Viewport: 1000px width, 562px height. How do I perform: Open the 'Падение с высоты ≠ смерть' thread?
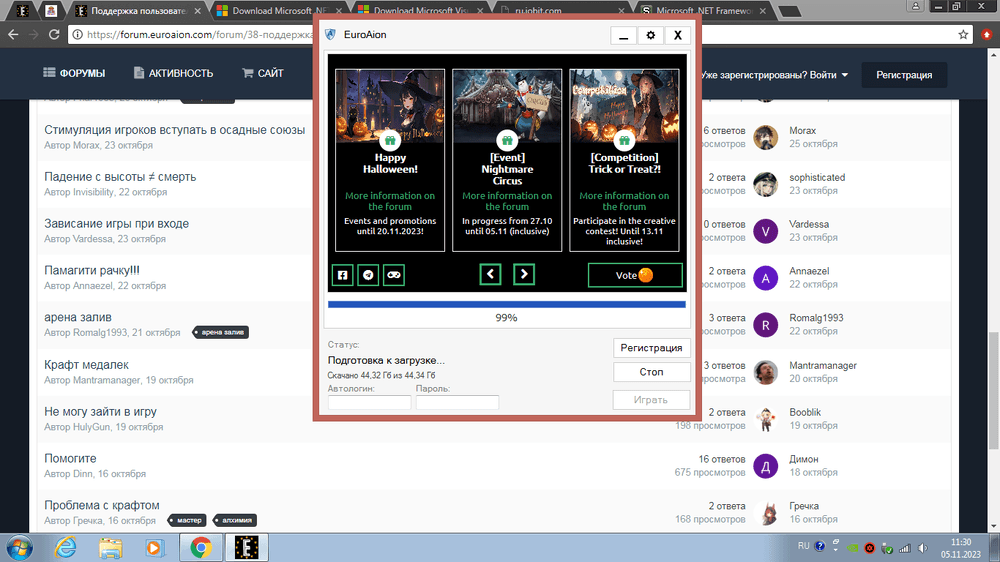coord(120,177)
